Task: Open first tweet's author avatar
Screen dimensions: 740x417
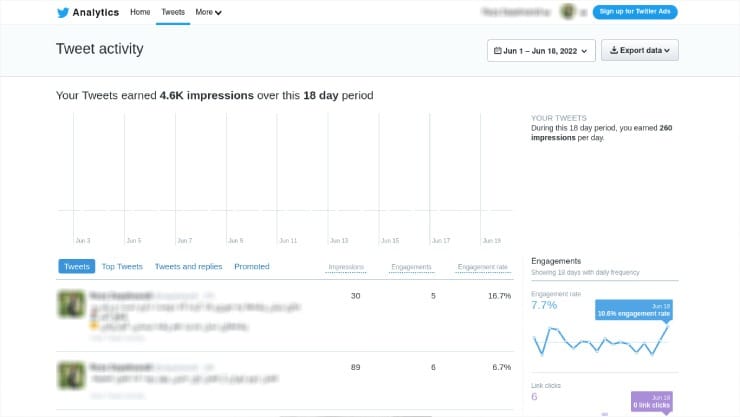Action: (x=71, y=304)
